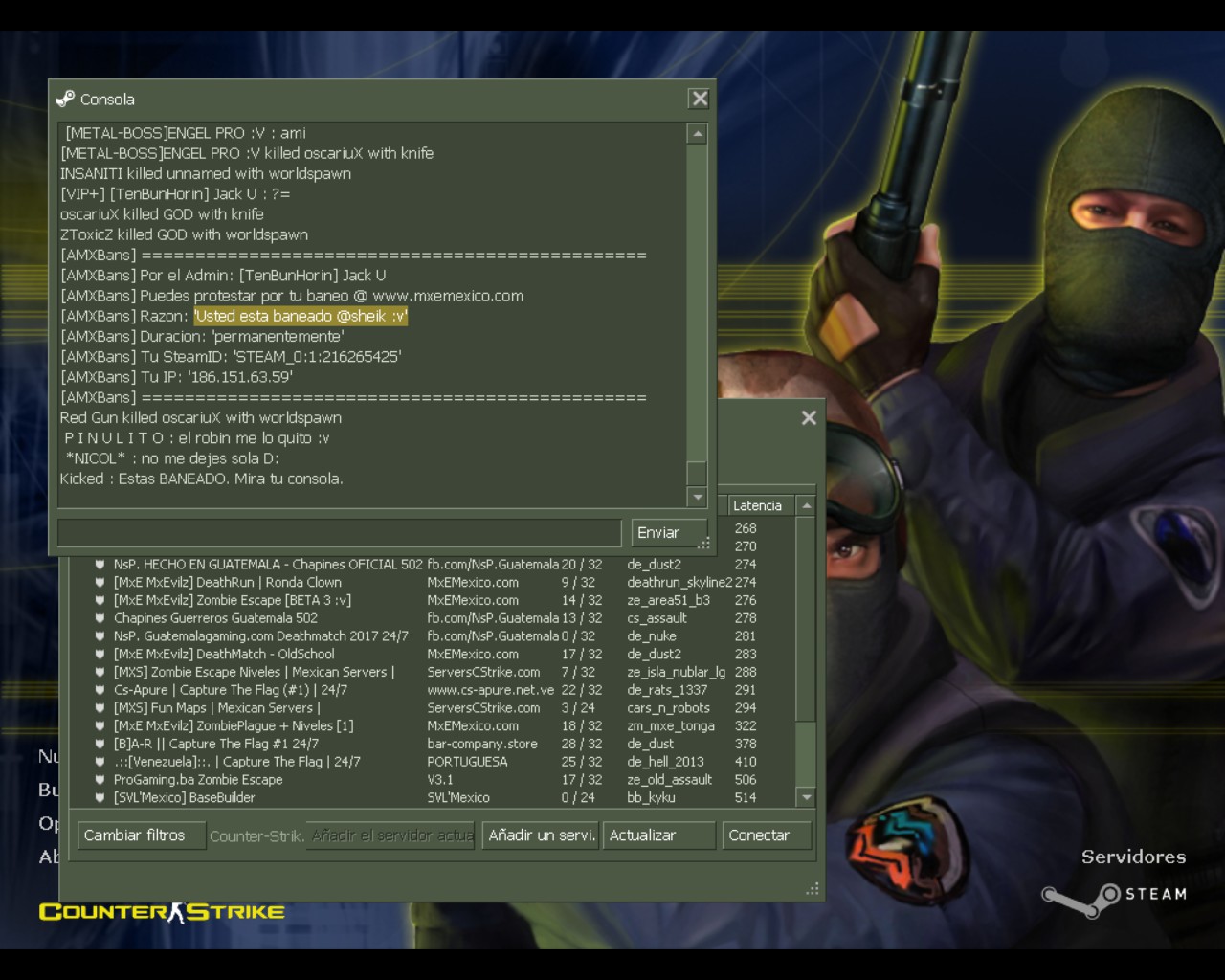Click the Enviar button in console
Screen dimensions: 1225x980
click(x=669, y=533)
